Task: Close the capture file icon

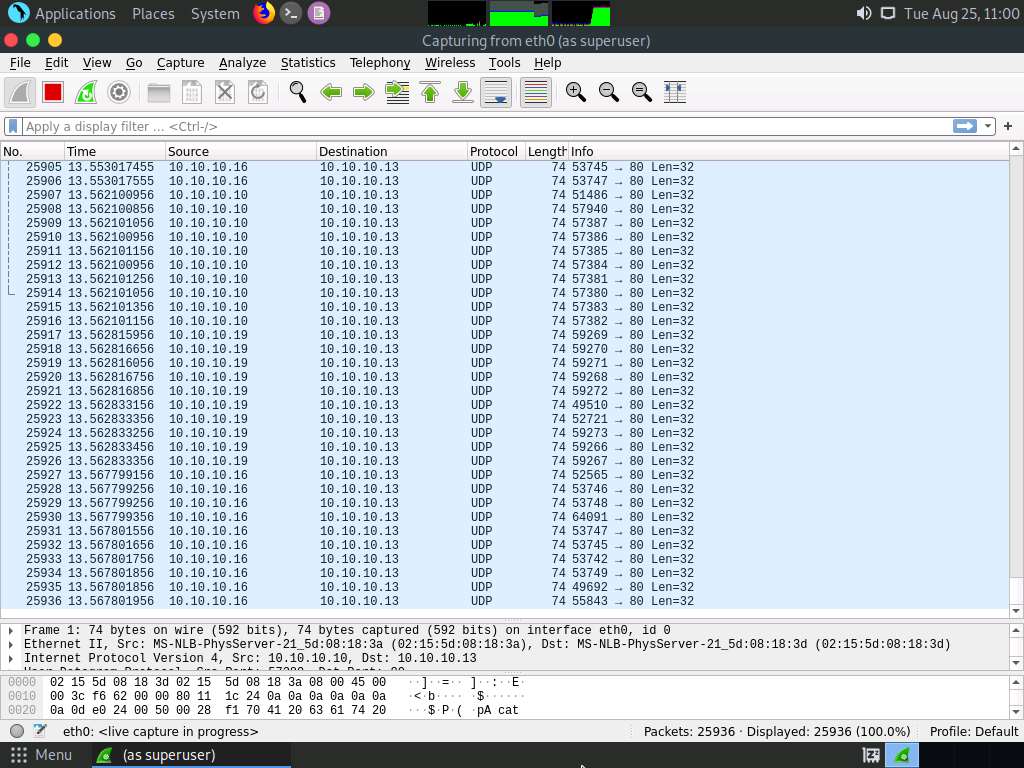Action: pos(225,92)
